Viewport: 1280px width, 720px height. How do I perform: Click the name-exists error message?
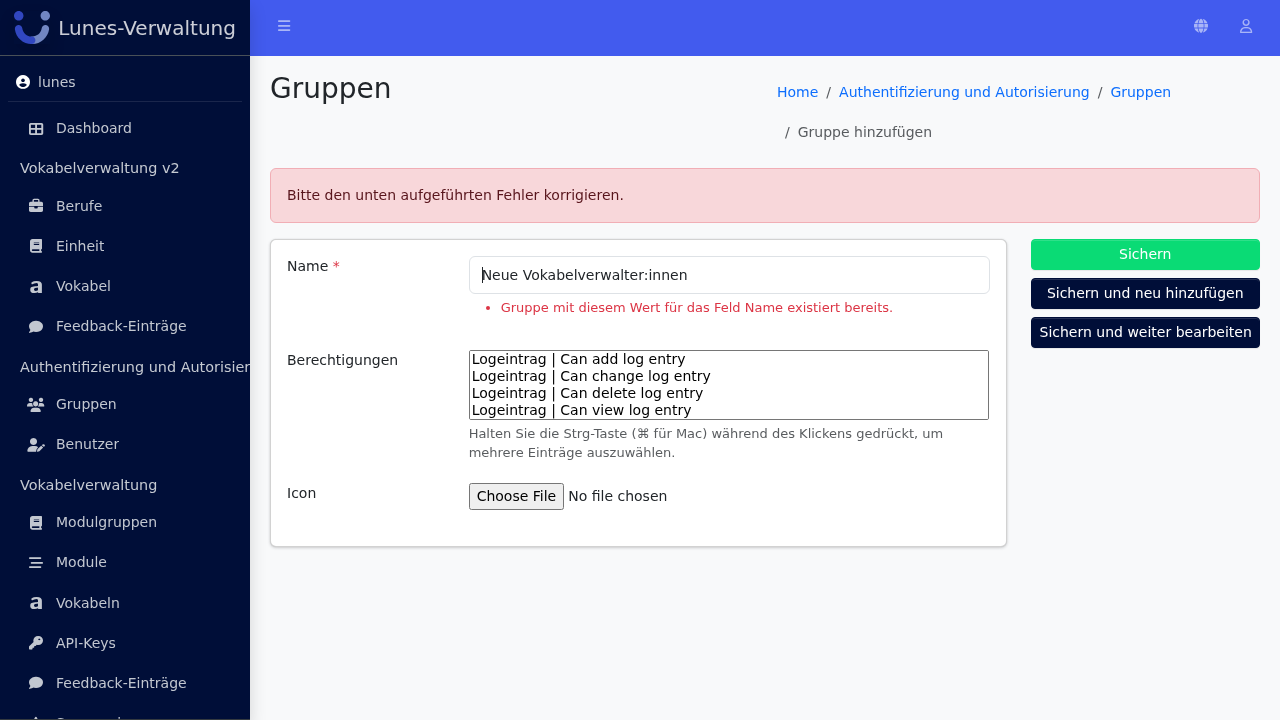tap(697, 308)
